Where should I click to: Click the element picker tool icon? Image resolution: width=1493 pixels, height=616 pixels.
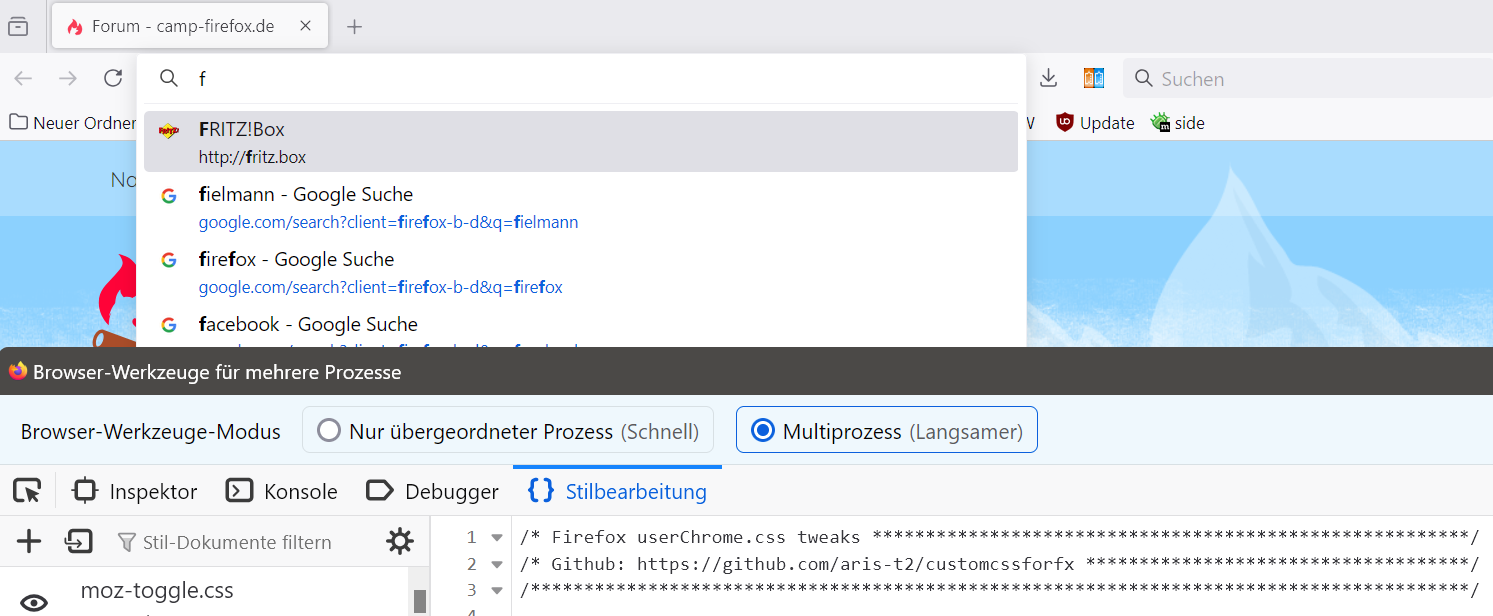[27, 491]
